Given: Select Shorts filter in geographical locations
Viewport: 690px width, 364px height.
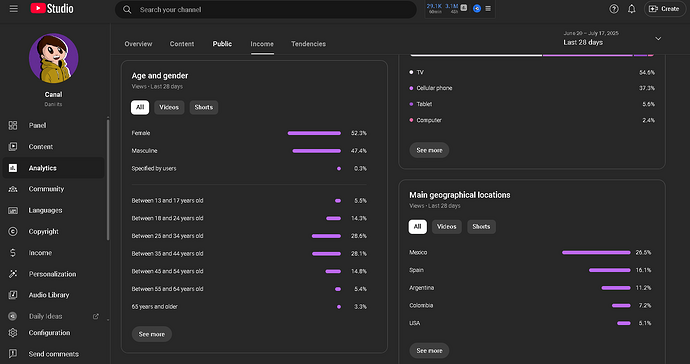Looking at the screenshot, I should click(x=481, y=227).
